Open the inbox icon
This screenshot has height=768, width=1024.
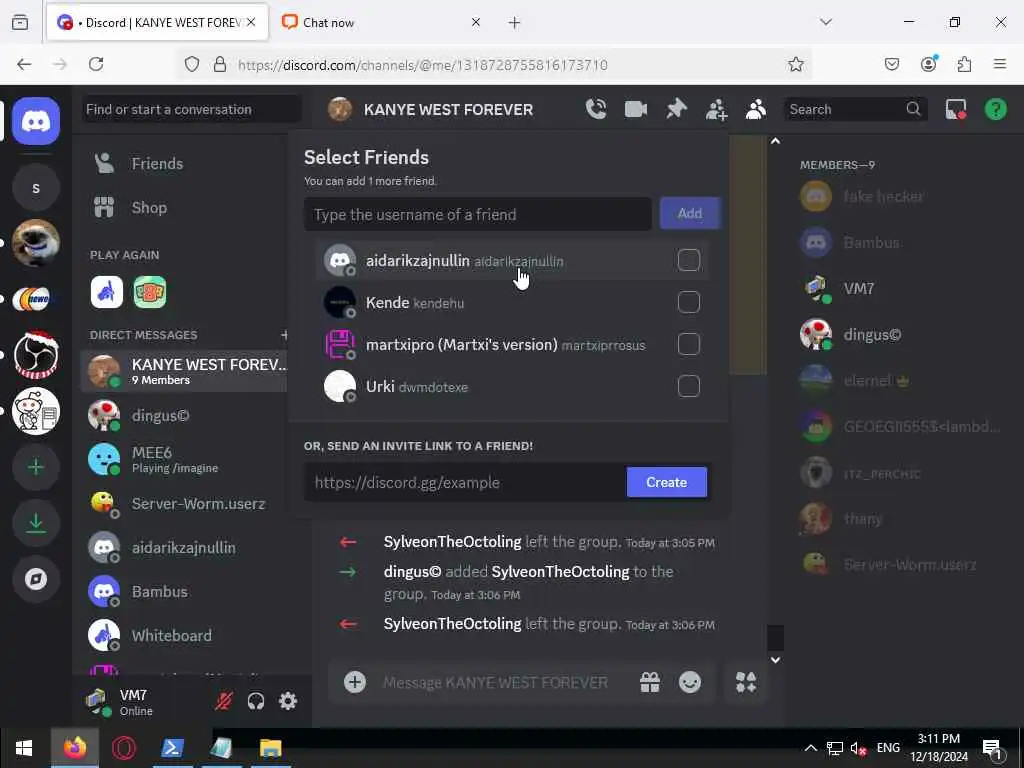point(955,109)
